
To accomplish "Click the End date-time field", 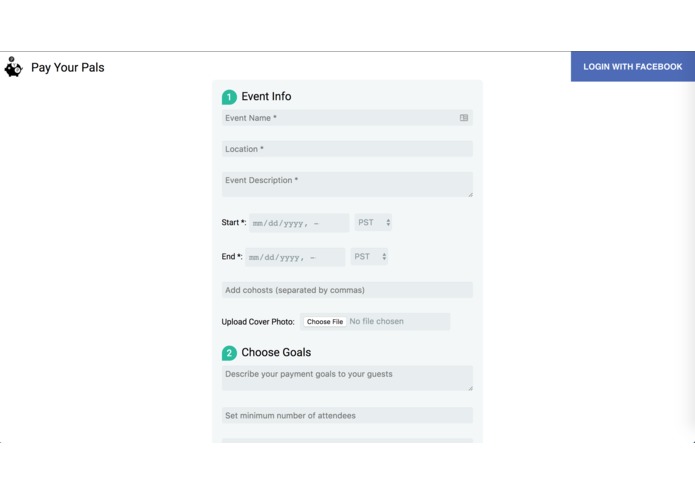I will click(x=295, y=257).
